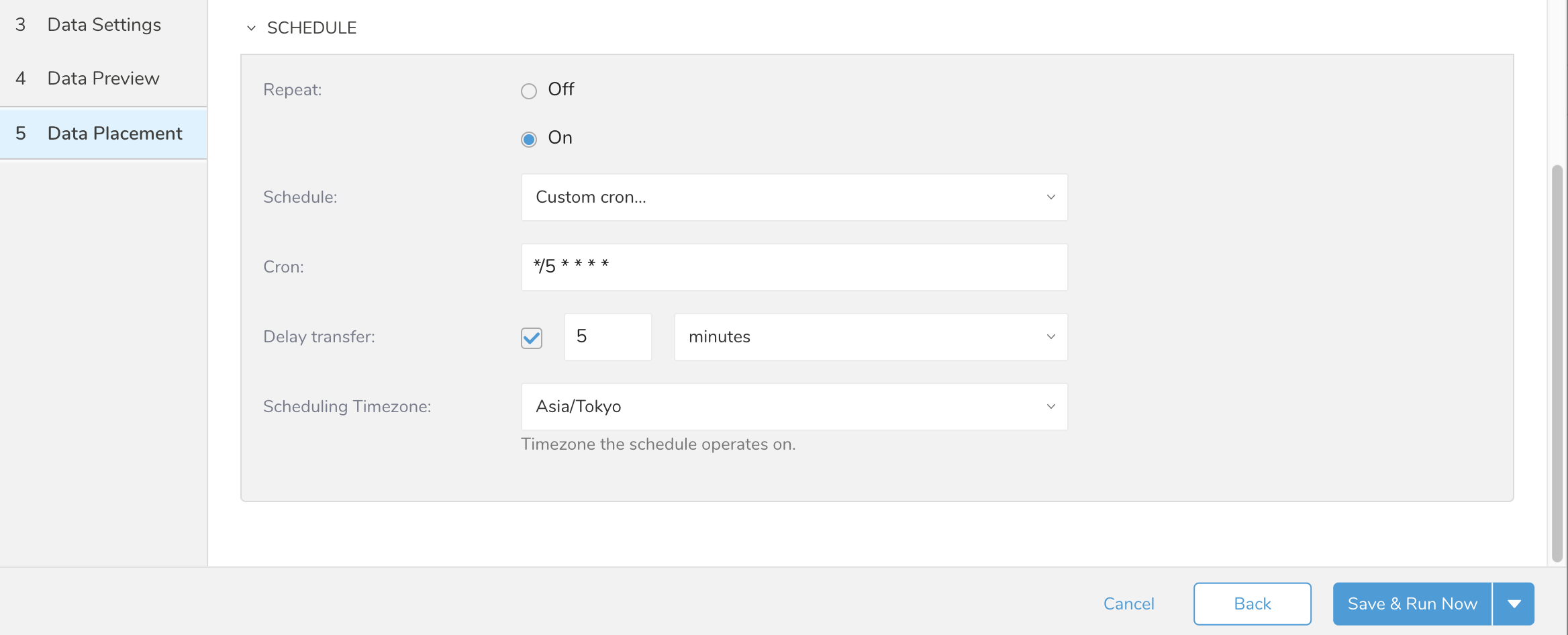Click the vertical scrollbar thumb
The image size is (1568, 635).
coord(1557,362)
